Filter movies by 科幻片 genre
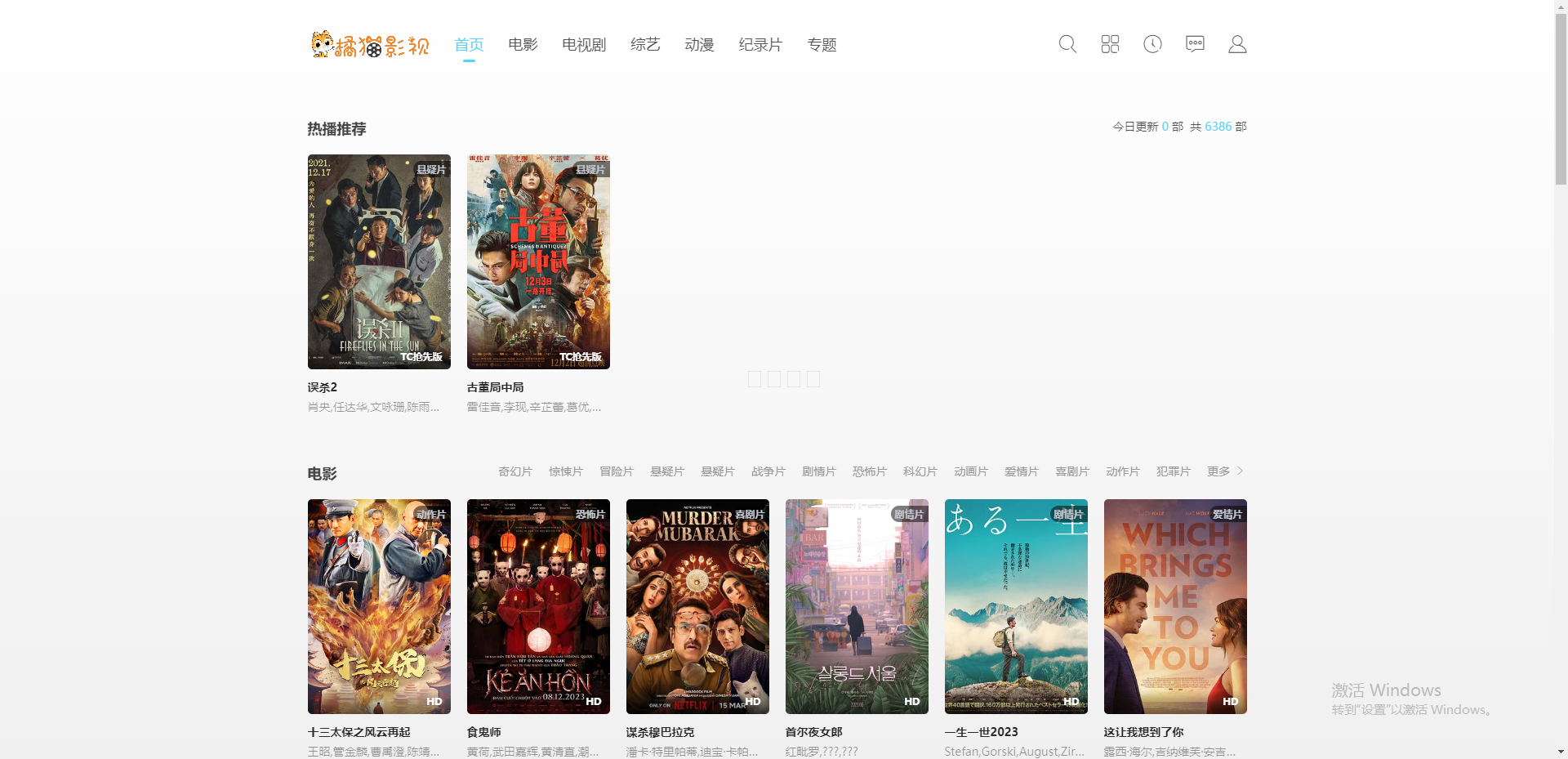 pyautogui.click(x=920, y=471)
